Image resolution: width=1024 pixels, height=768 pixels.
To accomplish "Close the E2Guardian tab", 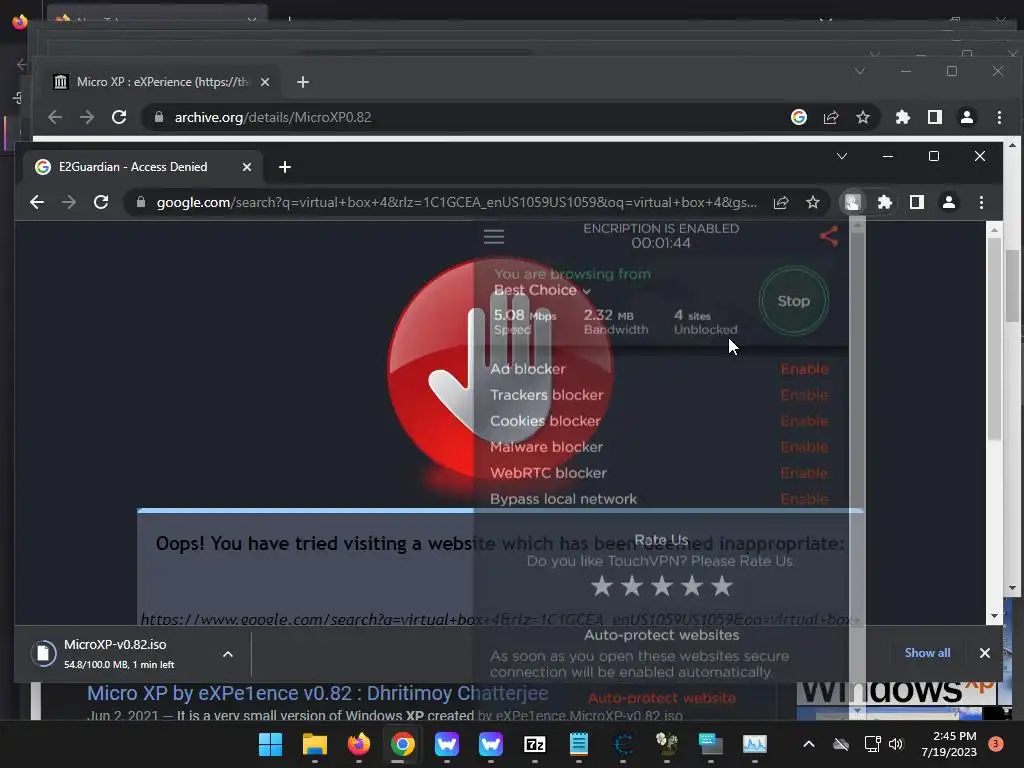I will (247, 167).
